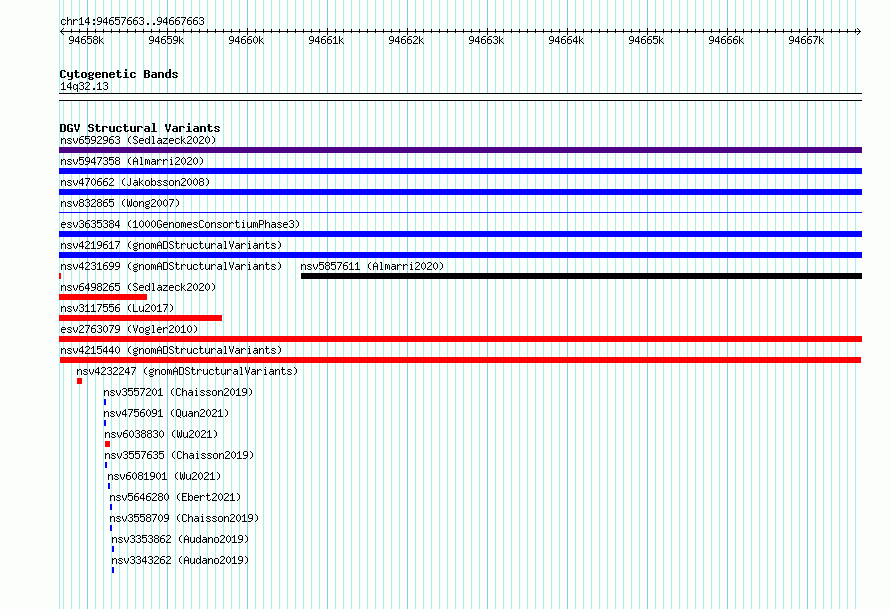Click the 94658k ruler tick label
The image size is (890, 609).
pos(86,40)
